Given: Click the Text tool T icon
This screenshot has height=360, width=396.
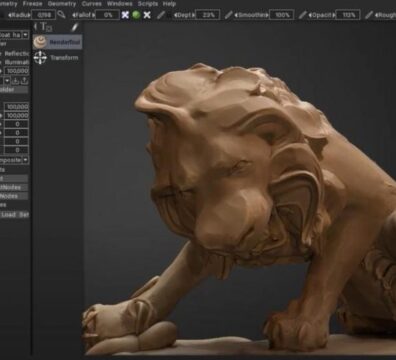Looking at the screenshot, I should click(x=45, y=26).
